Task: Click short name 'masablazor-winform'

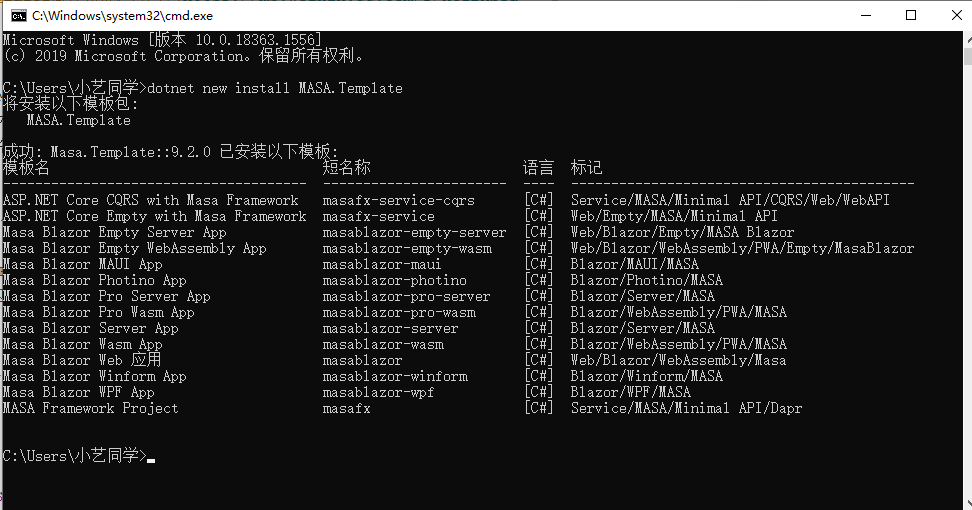Action: click(x=395, y=377)
